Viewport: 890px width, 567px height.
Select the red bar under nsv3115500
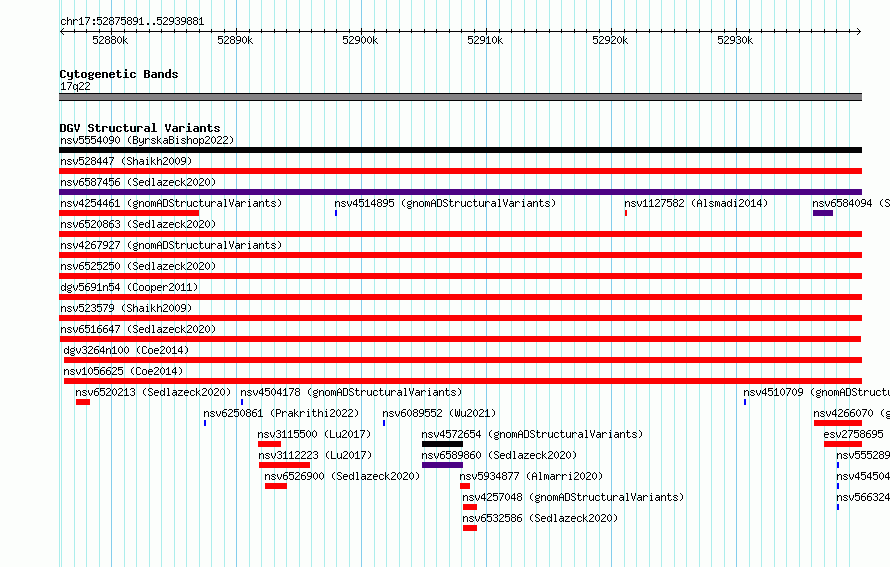[270, 444]
